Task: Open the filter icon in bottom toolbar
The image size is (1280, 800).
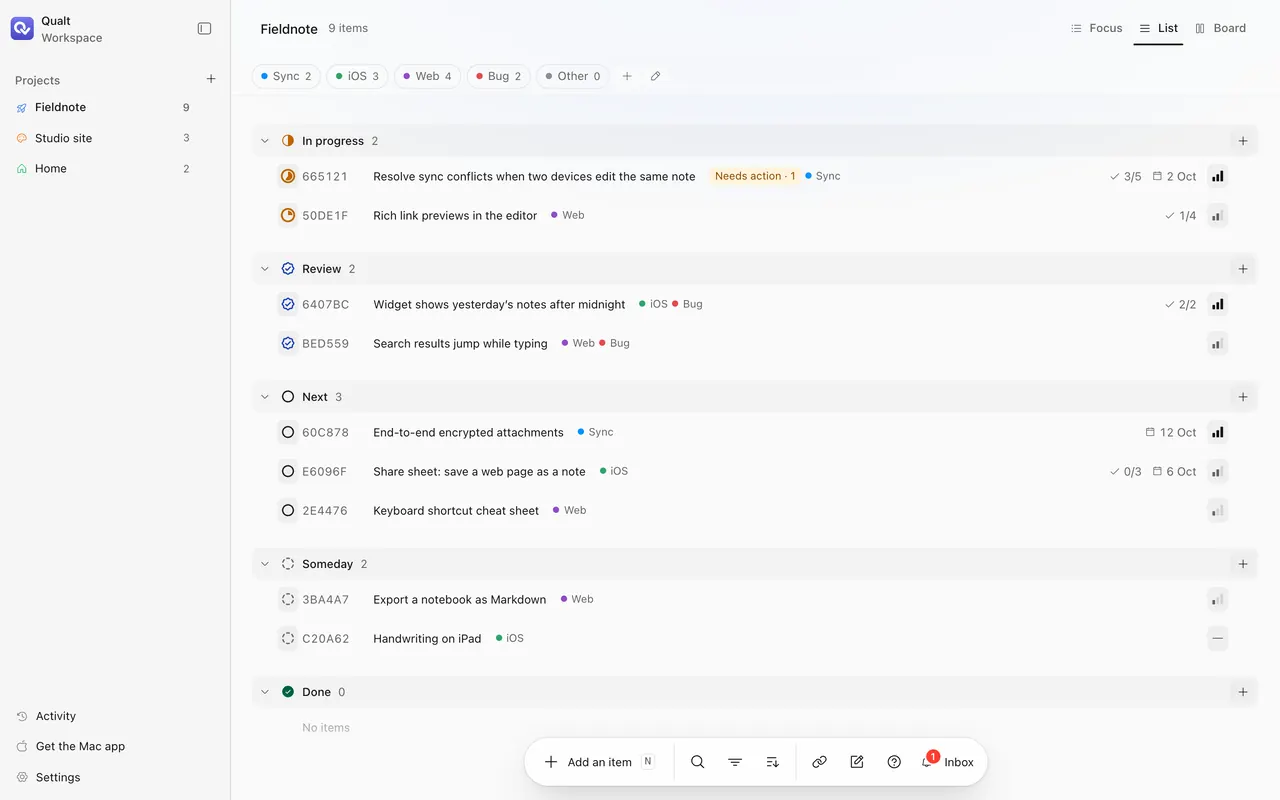Action: pos(735,762)
